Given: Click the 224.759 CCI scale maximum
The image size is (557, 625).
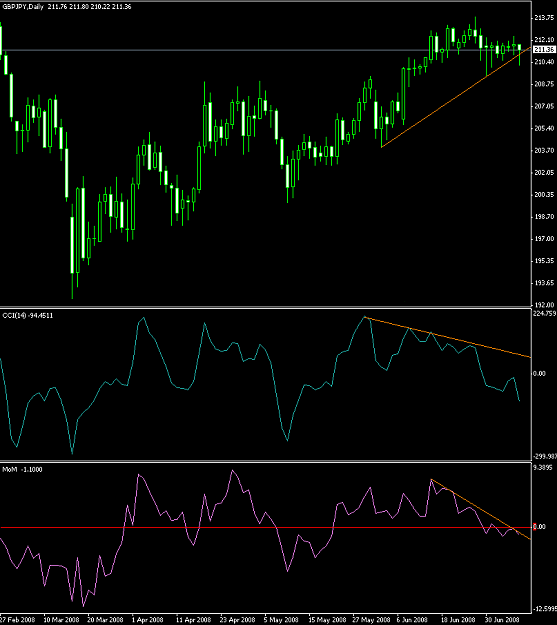Looking at the screenshot, I should (545, 314).
